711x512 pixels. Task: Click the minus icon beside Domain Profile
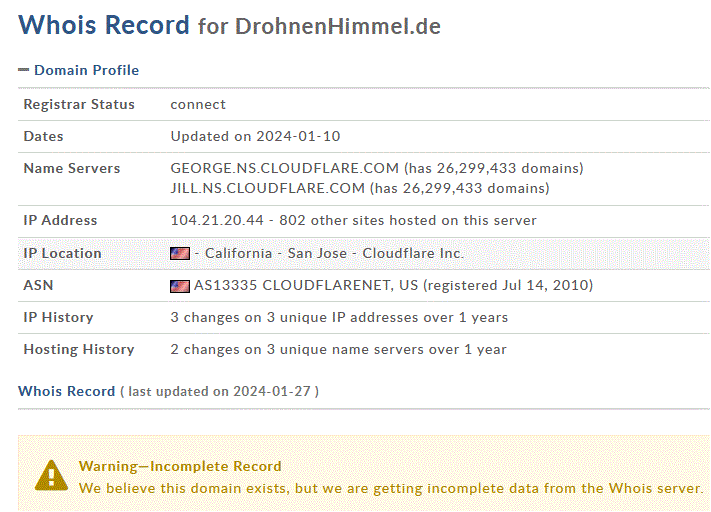[x=24, y=70]
